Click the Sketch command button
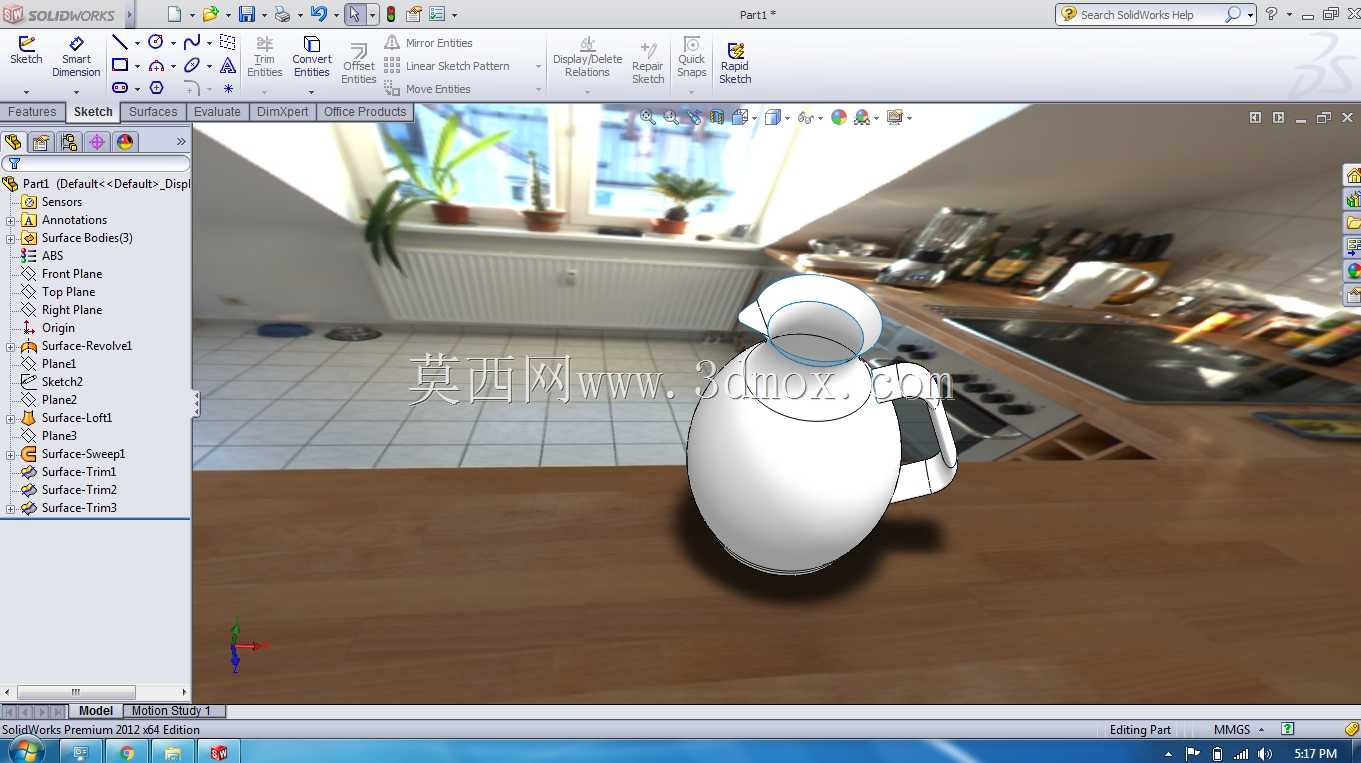The height and width of the screenshot is (763, 1361). coord(26,51)
